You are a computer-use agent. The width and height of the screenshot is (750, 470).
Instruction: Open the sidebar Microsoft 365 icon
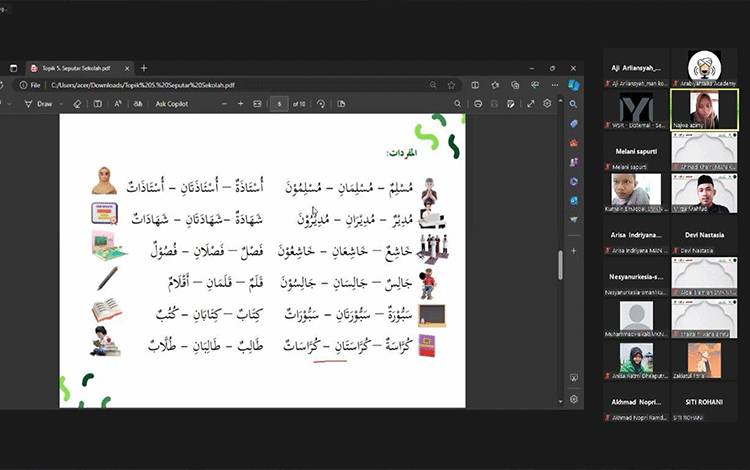(574, 182)
